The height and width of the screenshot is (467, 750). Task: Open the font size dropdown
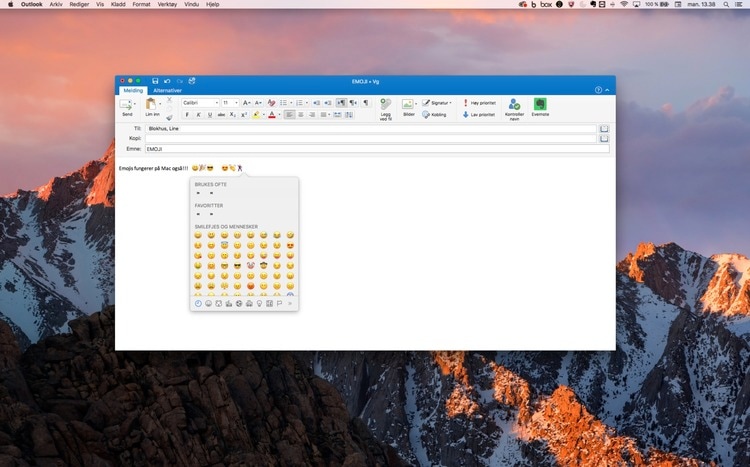[230, 103]
